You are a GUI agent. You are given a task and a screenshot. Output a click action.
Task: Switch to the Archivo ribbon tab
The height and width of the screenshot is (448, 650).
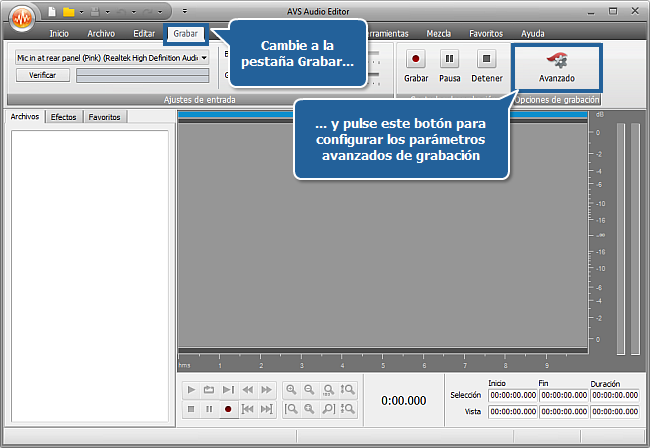(101, 34)
